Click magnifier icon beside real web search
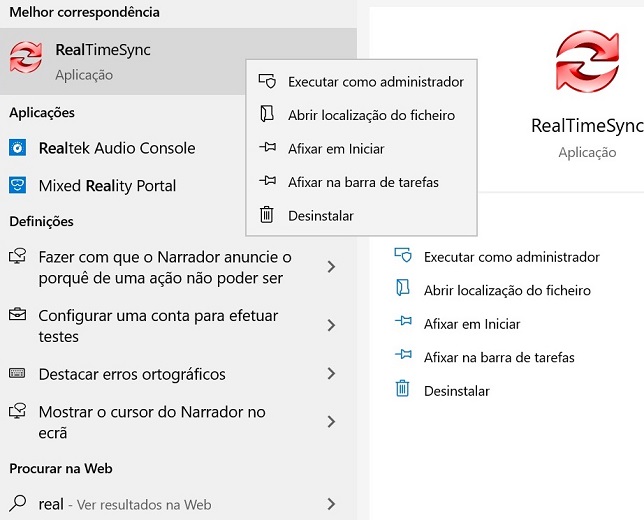644x520 pixels. [17, 503]
